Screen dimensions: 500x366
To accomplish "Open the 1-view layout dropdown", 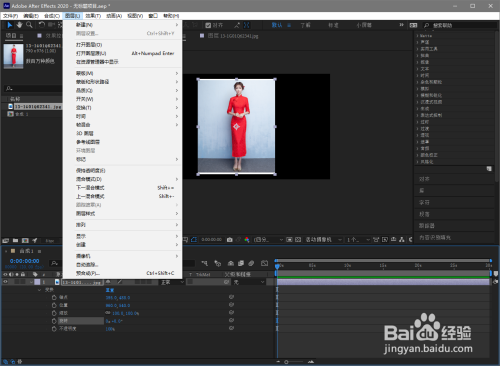I will 358,240.
